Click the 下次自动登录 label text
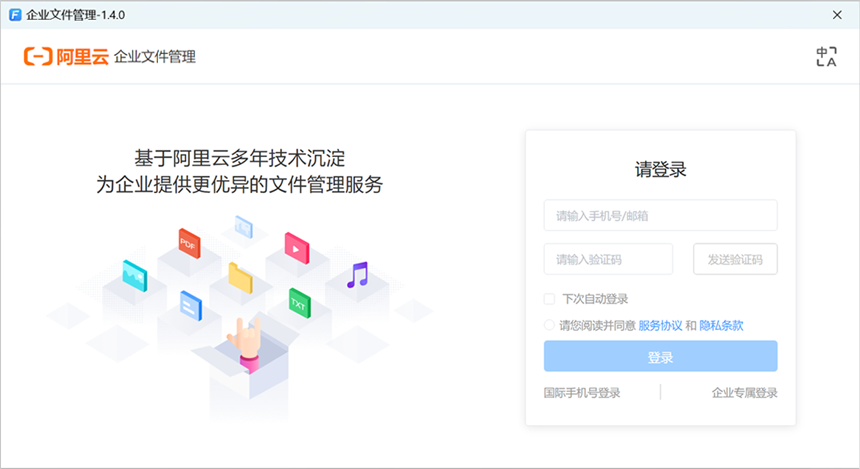 tap(595, 299)
